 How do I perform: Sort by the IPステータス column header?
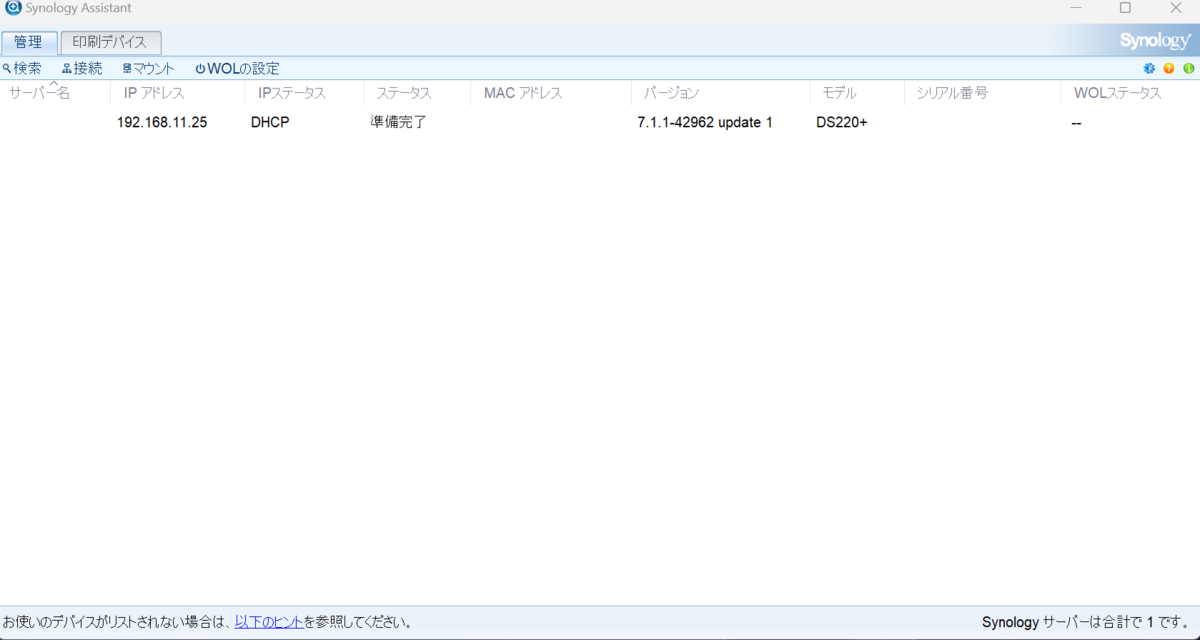pos(304,93)
